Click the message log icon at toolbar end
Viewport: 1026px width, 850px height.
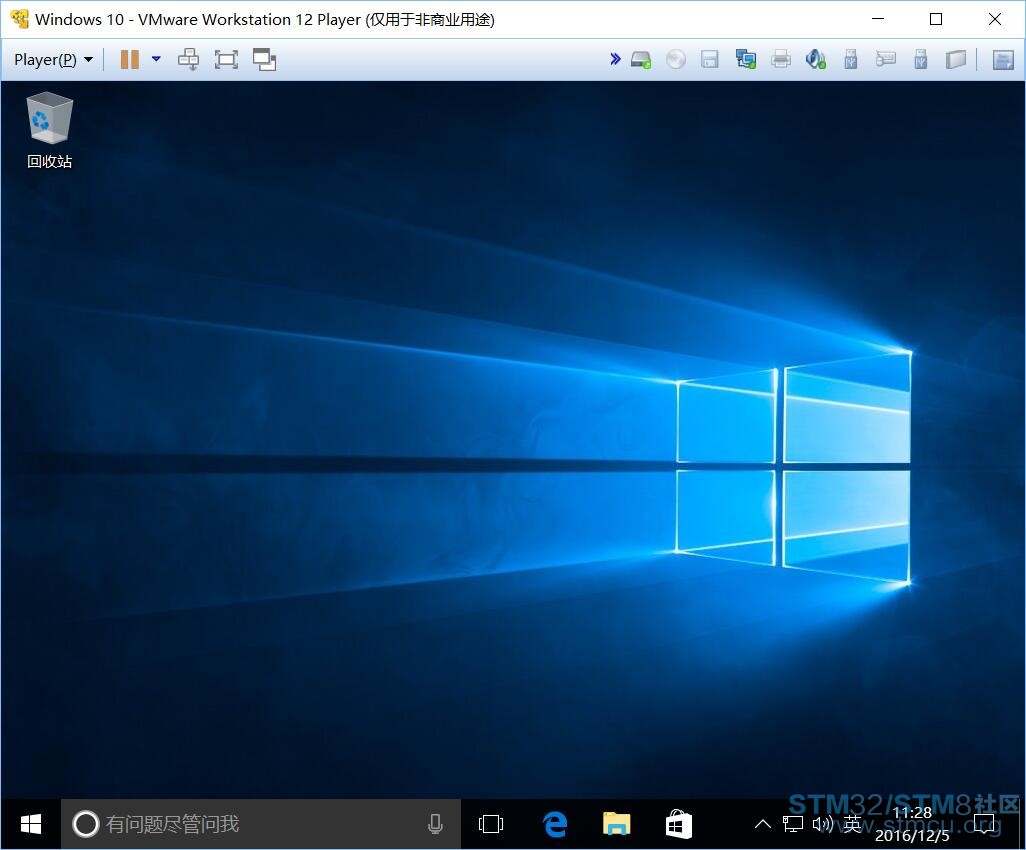tap(1003, 60)
